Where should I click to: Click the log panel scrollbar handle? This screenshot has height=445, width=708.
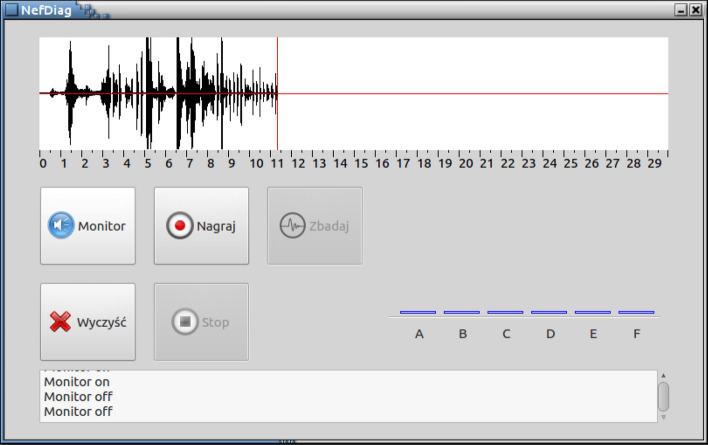pyautogui.click(x=663, y=396)
